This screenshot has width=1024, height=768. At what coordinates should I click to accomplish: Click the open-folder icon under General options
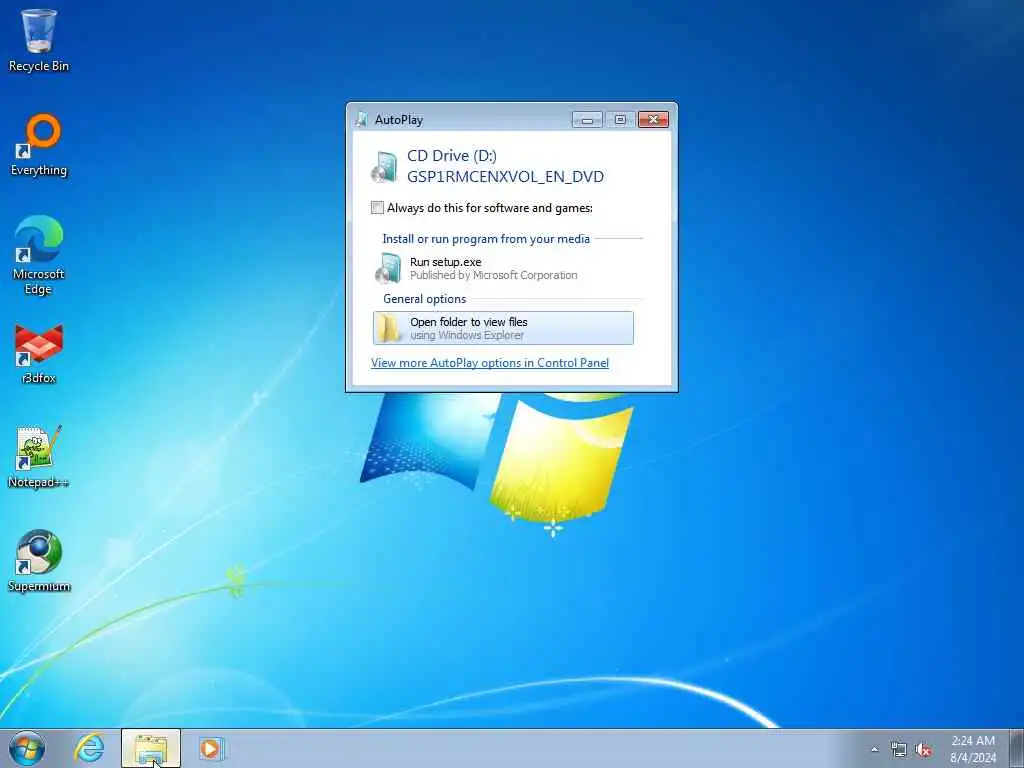pos(390,328)
